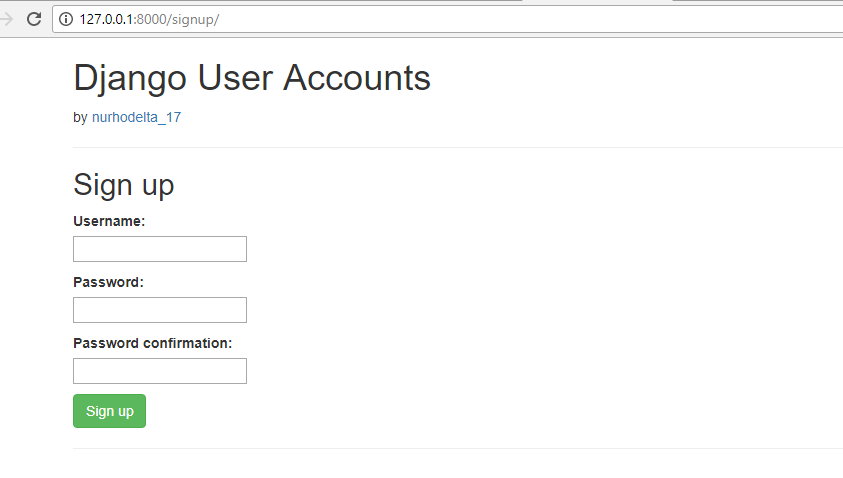Go forward with the browser arrow
Screen dimensions: 843x478
tap(6, 19)
